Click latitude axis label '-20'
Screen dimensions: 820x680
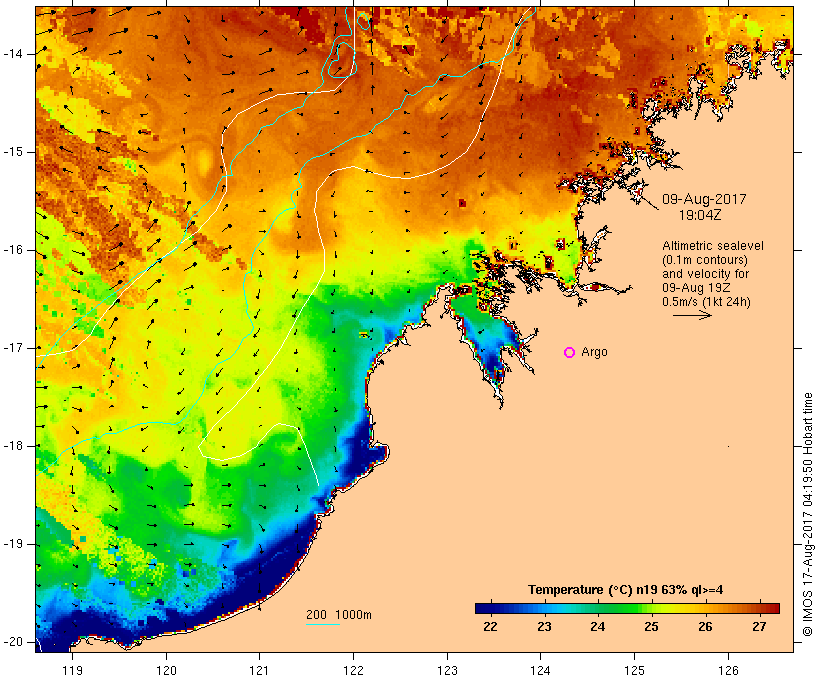pyautogui.click(x=12, y=642)
